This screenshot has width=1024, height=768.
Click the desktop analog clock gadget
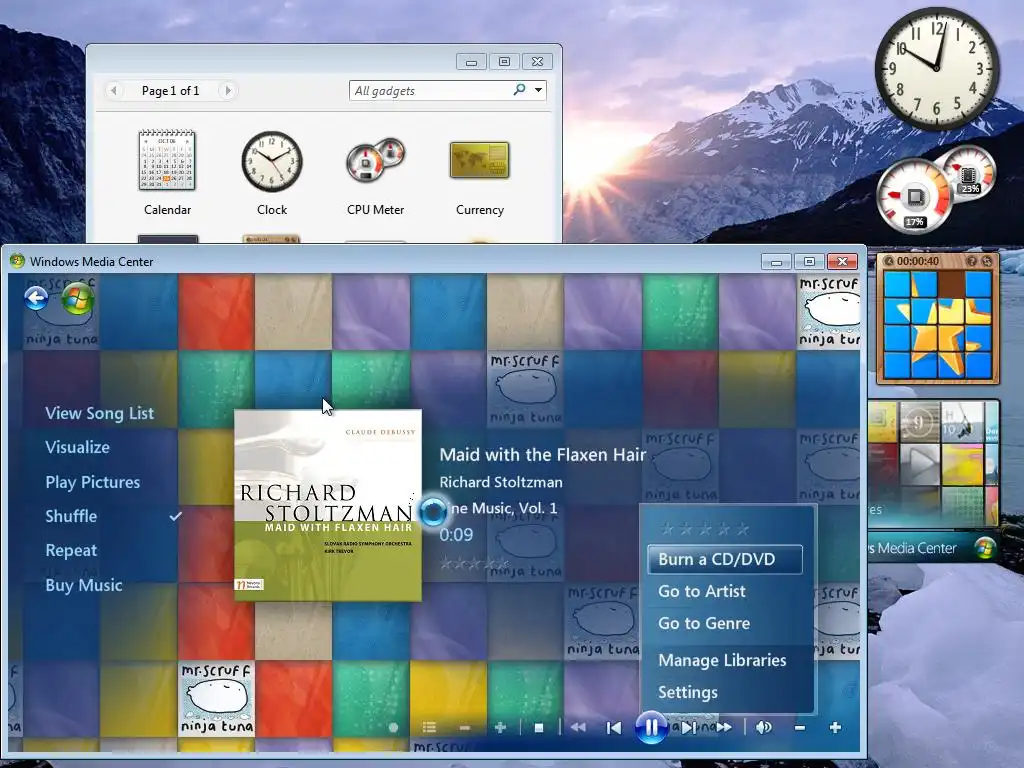(x=936, y=69)
